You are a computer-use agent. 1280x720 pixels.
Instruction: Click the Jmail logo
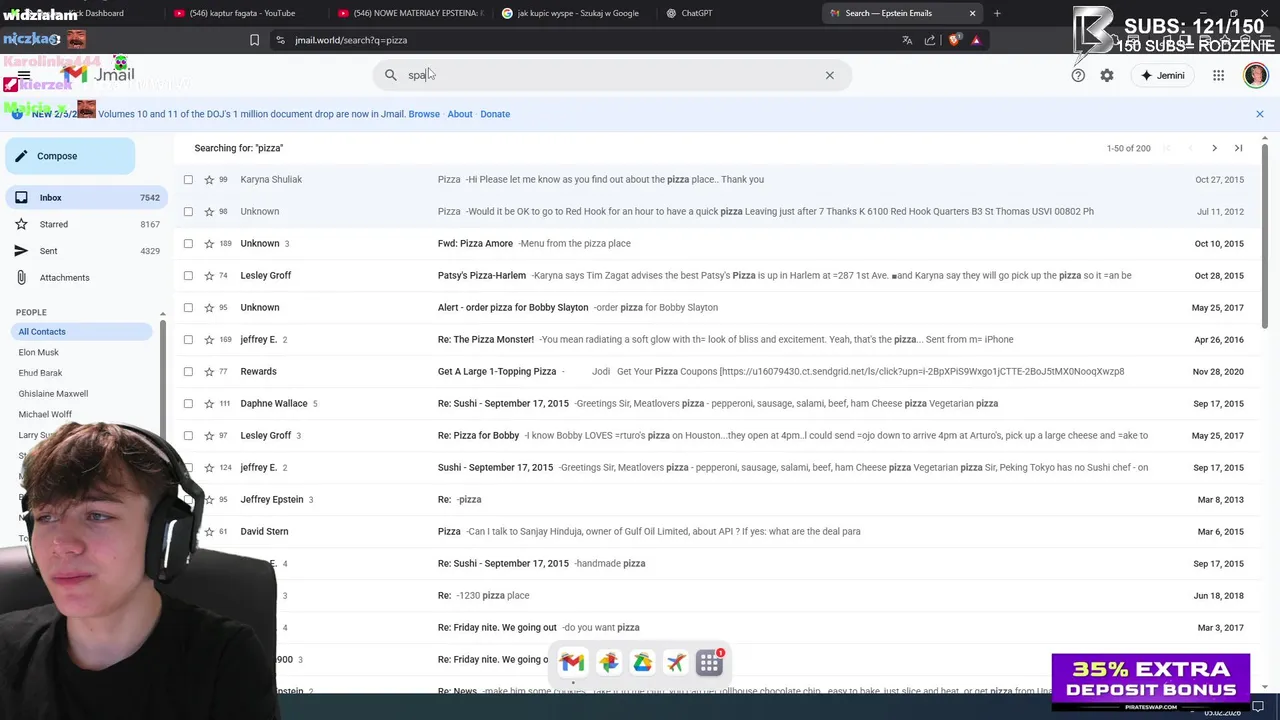(98, 75)
